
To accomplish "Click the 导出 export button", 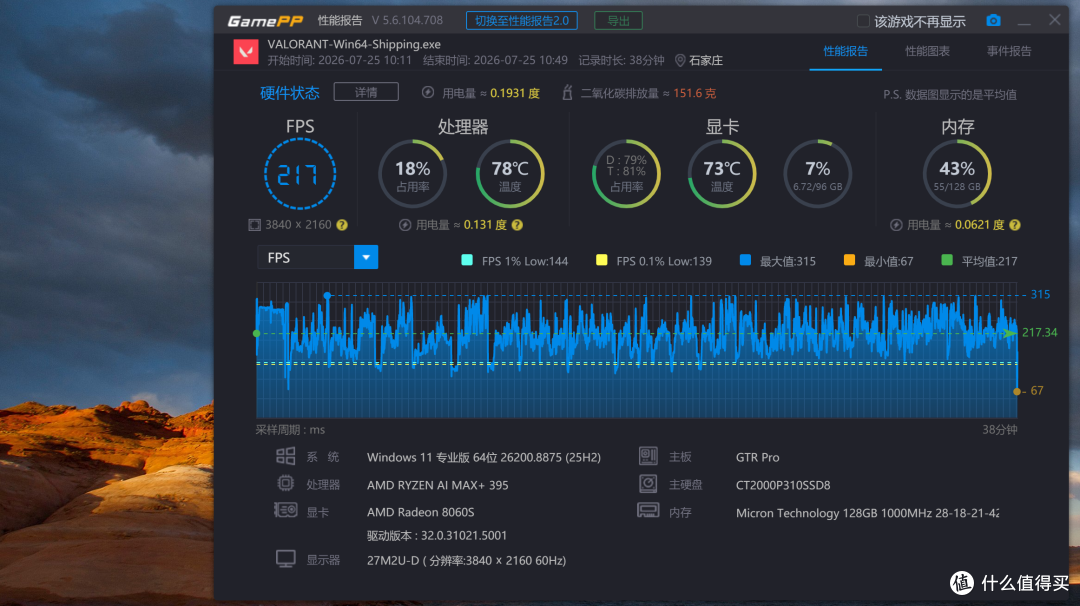I will [x=619, y=21].
